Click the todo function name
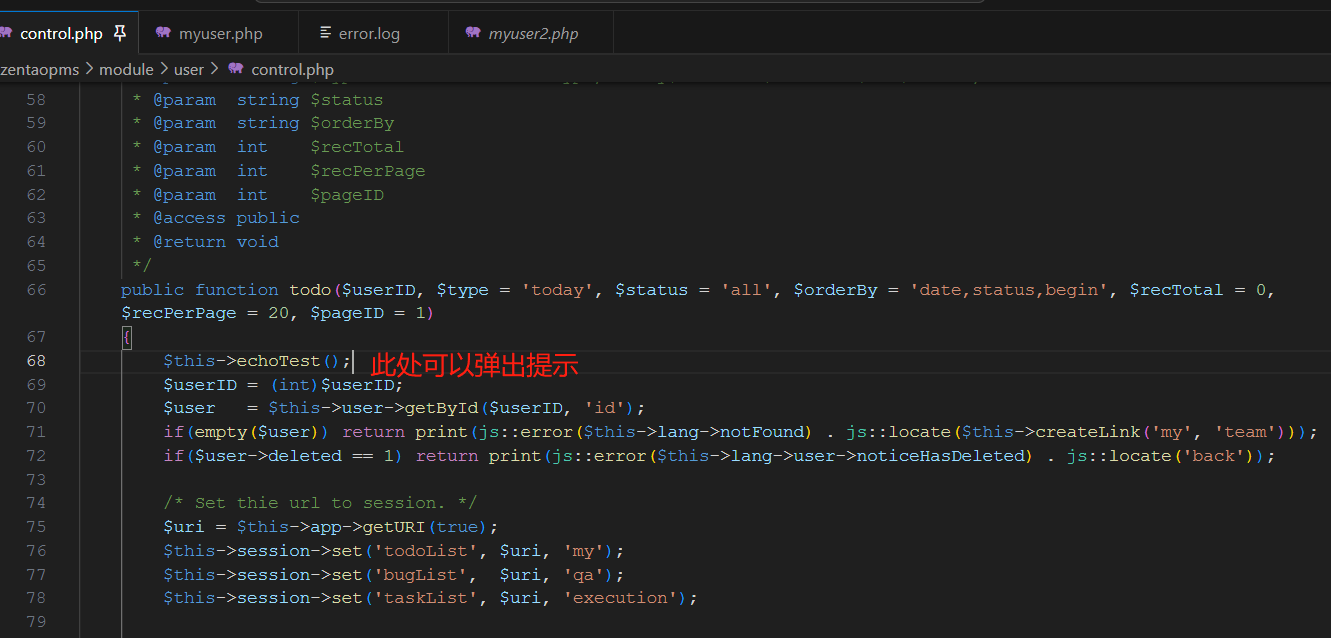1331x638 pixels. click(310, 290)
